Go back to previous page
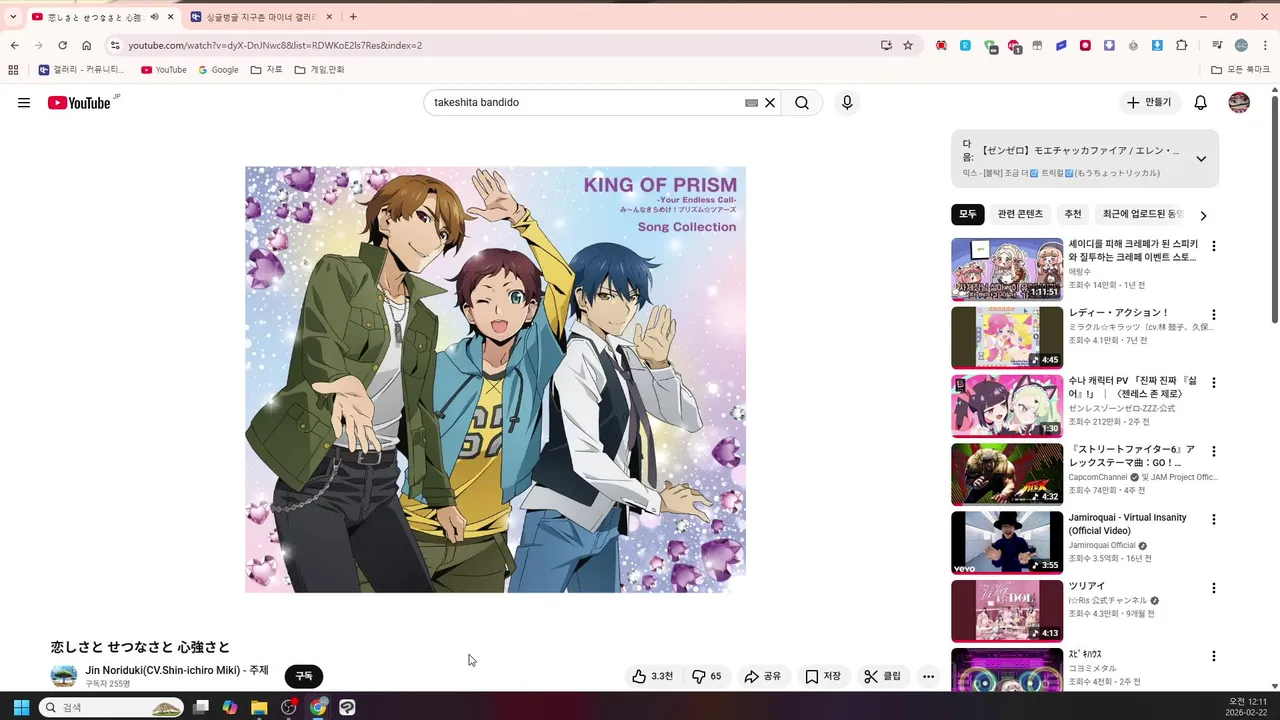 [14, 45]
